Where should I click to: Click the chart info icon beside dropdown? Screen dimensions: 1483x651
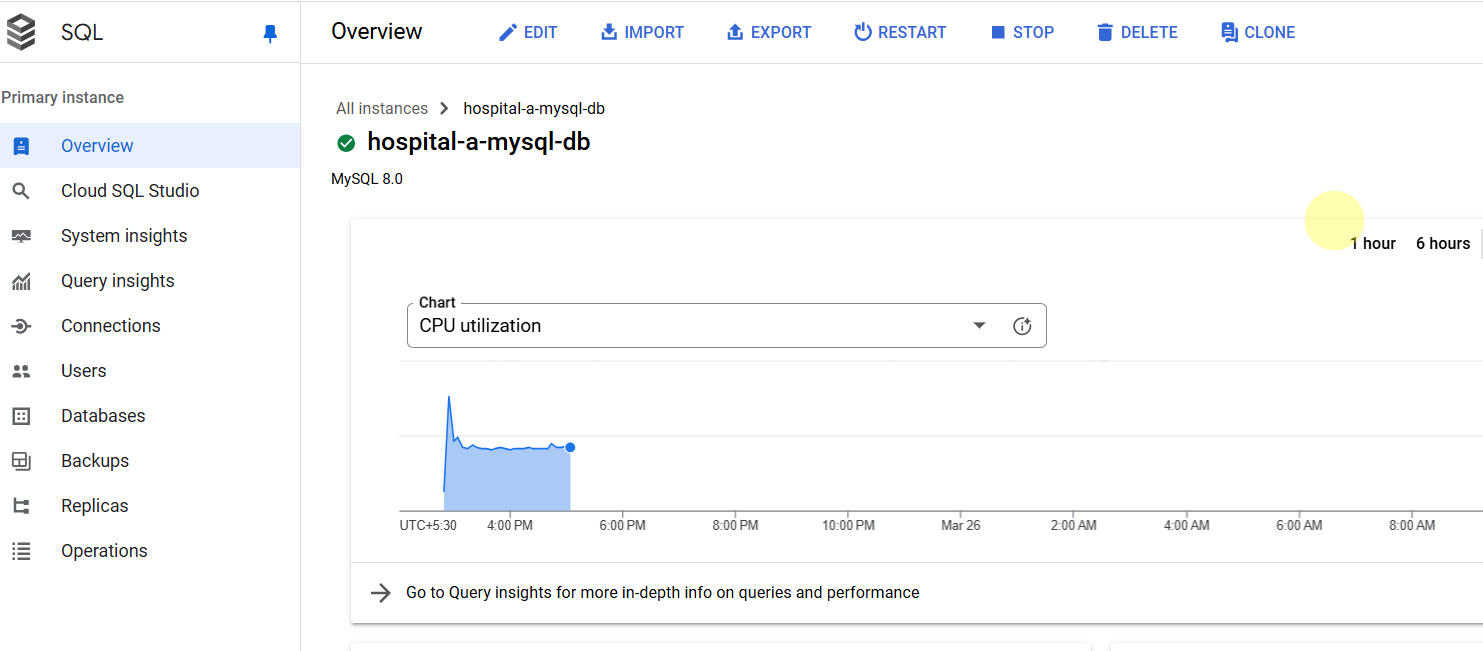tap(1022, 326)
